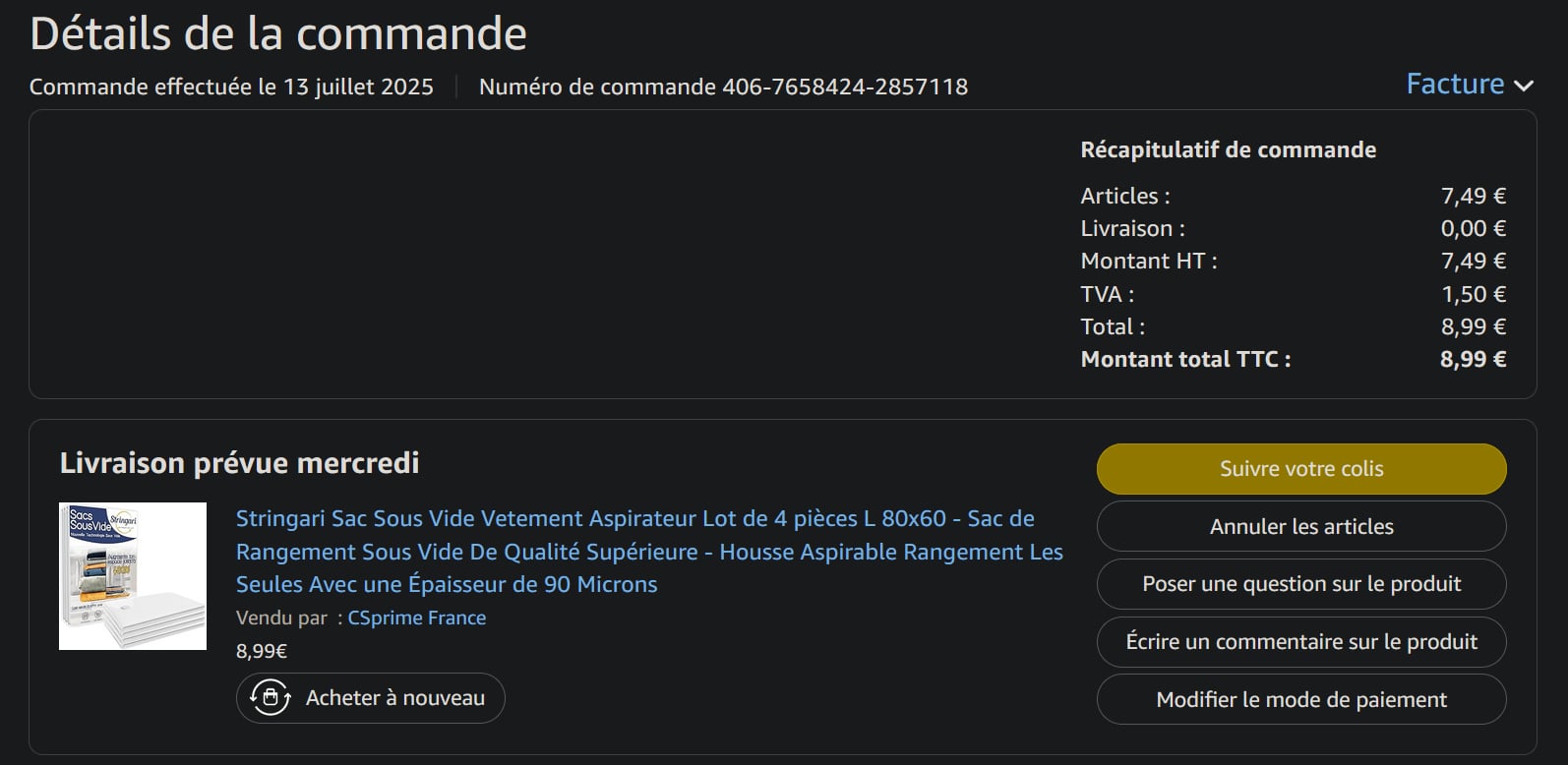
Task: Expand the Facture dropdown chevron
Action: [x=1524, y=86]
